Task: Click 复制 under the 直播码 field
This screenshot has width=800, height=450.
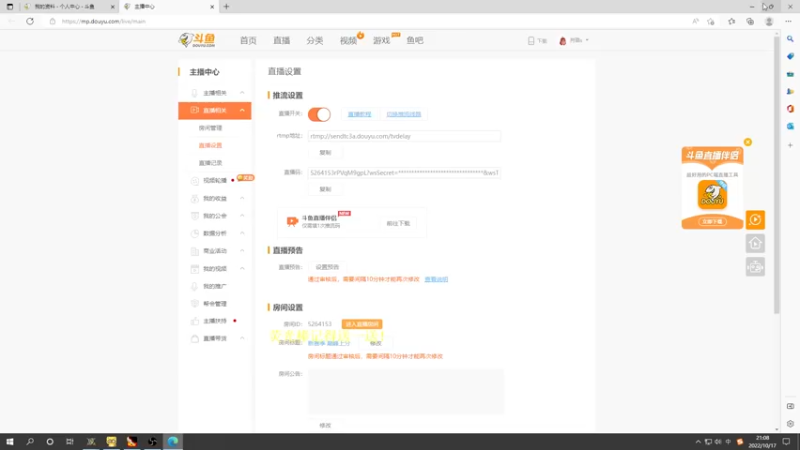Action: coord(325,189)
